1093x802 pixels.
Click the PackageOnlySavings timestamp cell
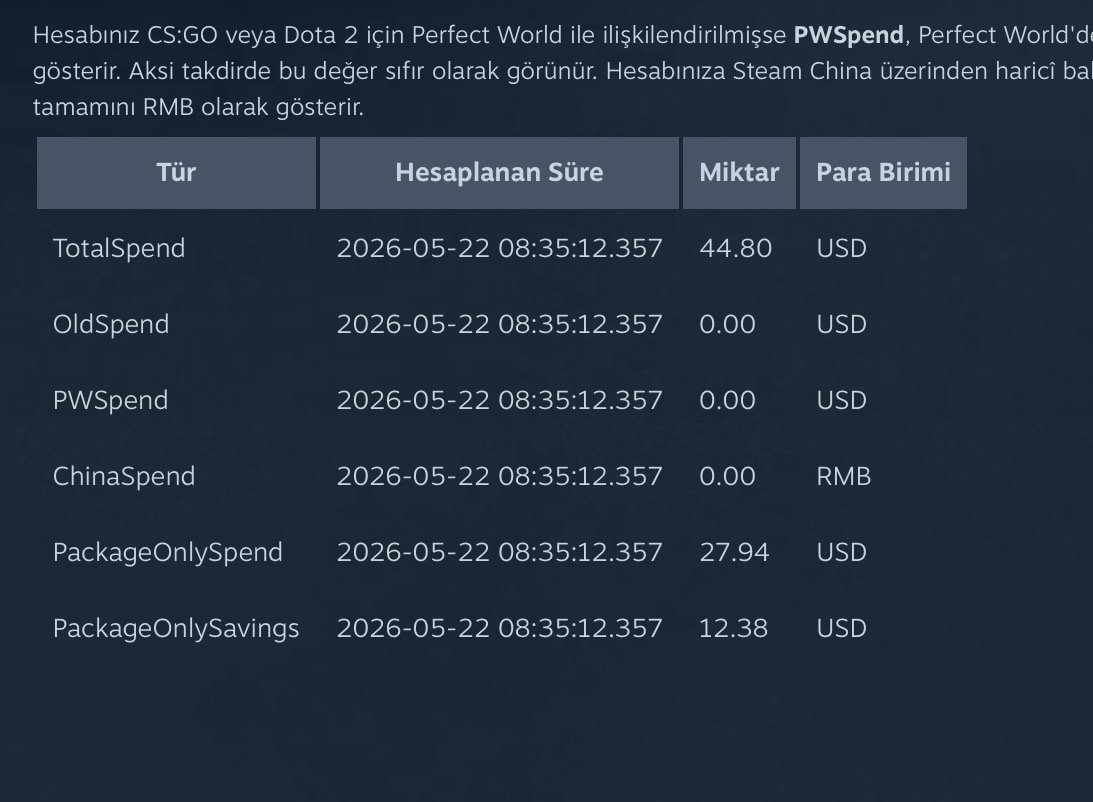pyautogui.click(x=499, y=629)
